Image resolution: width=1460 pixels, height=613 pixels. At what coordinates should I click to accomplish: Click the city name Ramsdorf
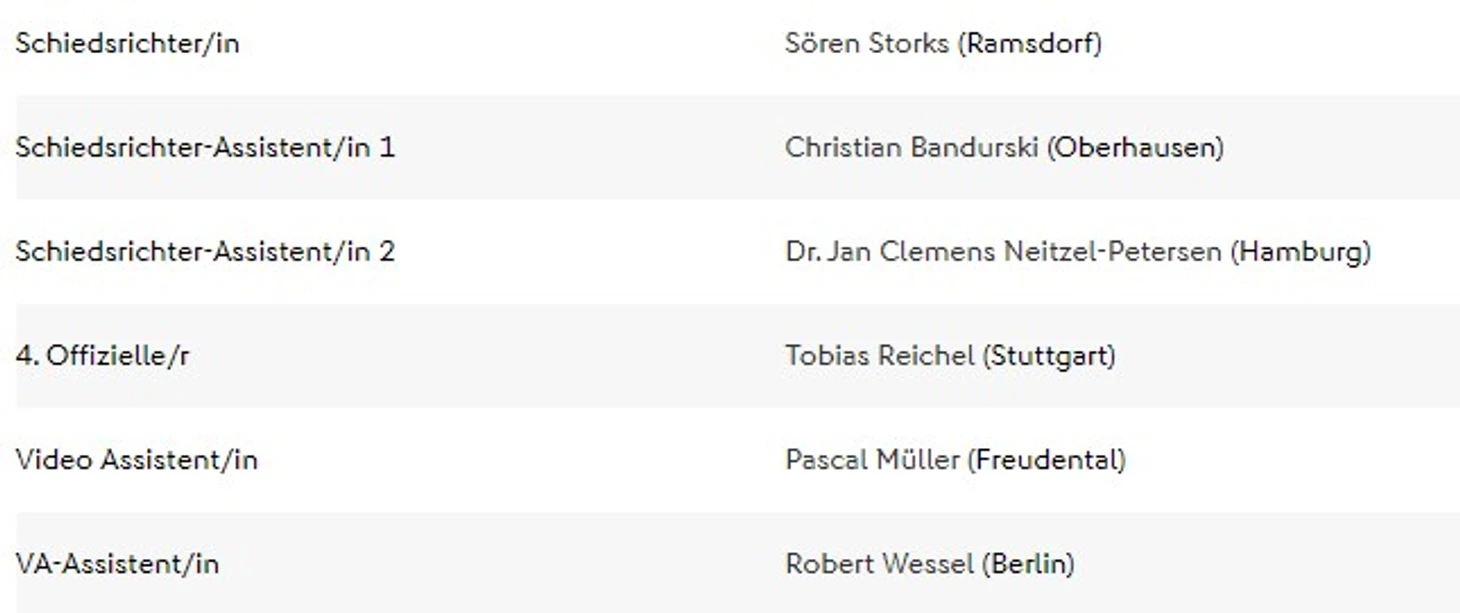click(x=1029, y=43)
